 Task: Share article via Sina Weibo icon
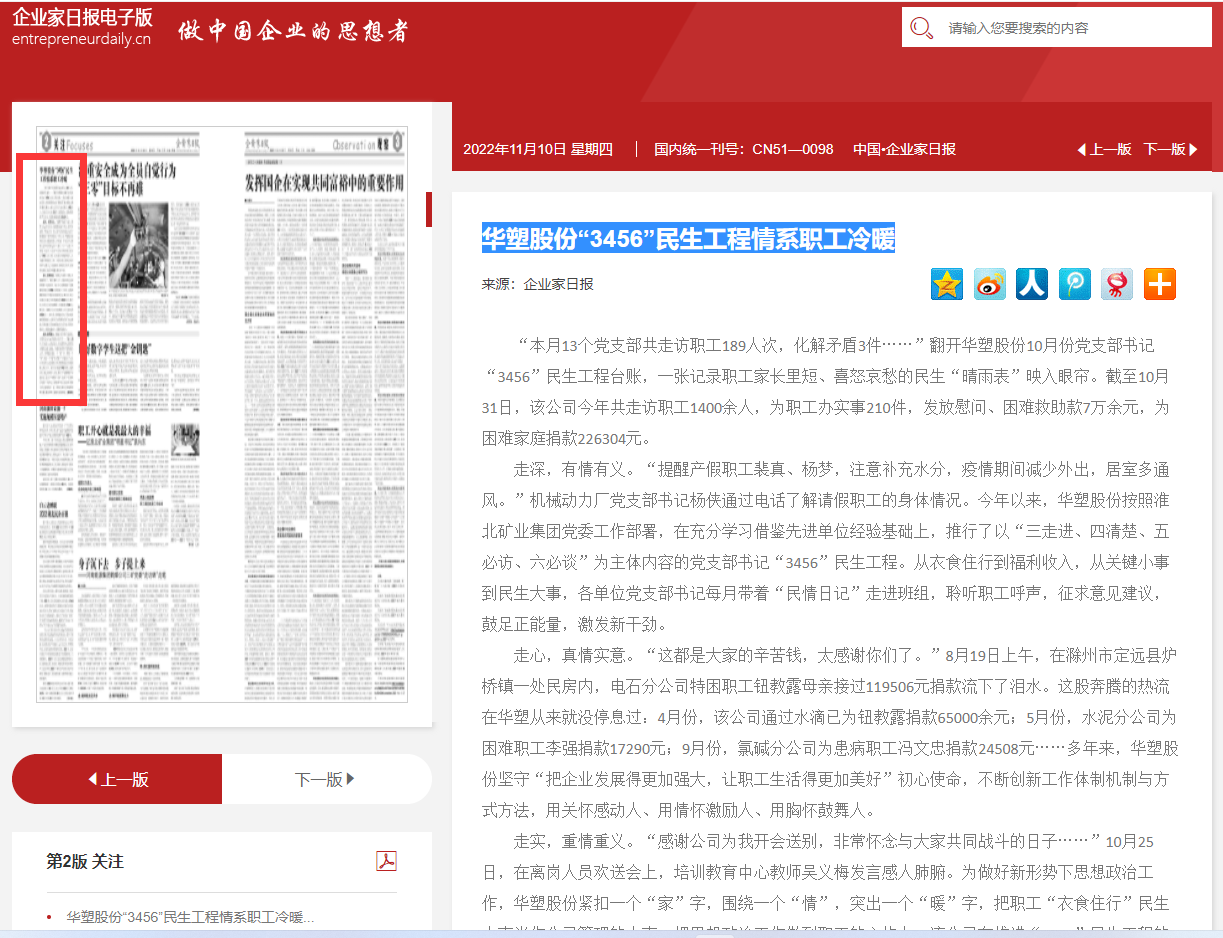click(x=989, y=284)
